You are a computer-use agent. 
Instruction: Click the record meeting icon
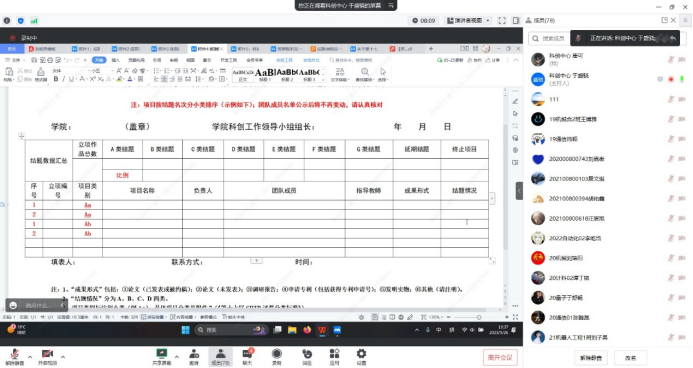click(277, 357)
